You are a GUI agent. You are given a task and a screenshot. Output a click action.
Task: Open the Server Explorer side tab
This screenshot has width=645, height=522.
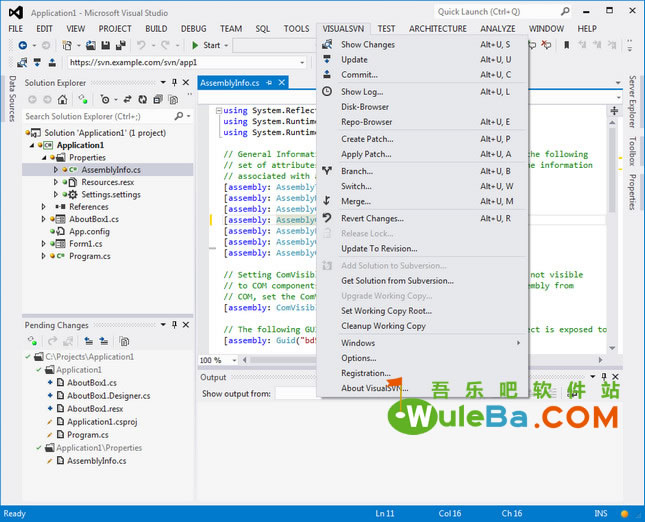(632, 101)
